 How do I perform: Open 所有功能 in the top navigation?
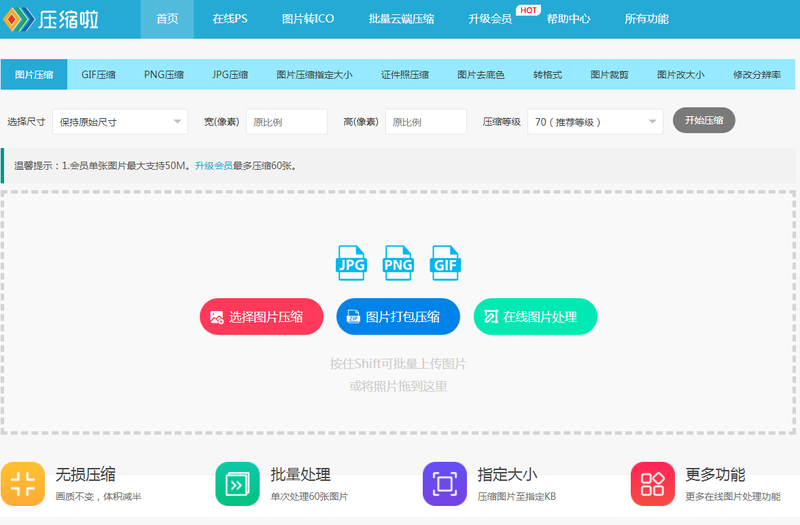(x=646, y=19)
